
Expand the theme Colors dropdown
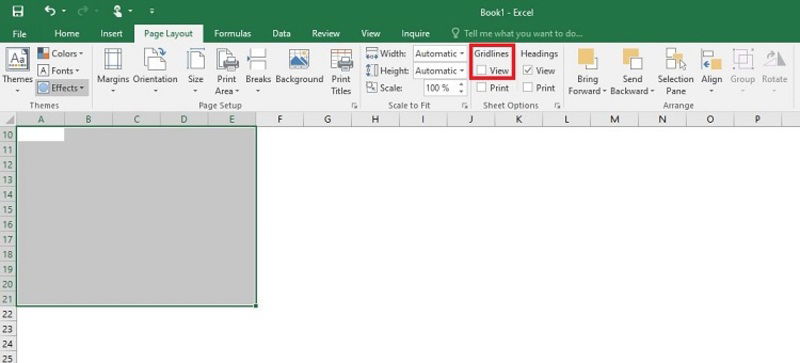point(61,54)
